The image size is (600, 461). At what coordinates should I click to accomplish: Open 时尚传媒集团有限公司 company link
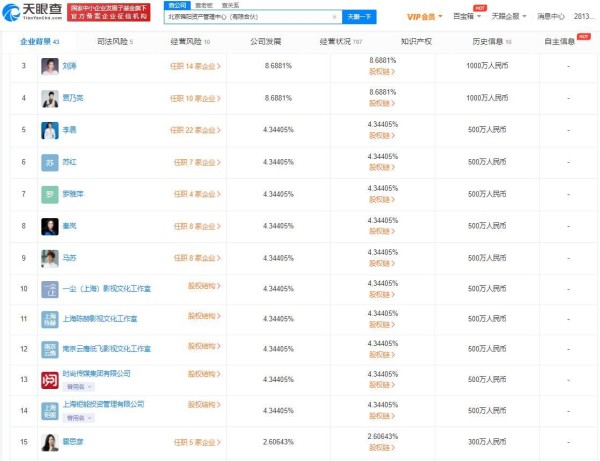(x=96, y=373)
